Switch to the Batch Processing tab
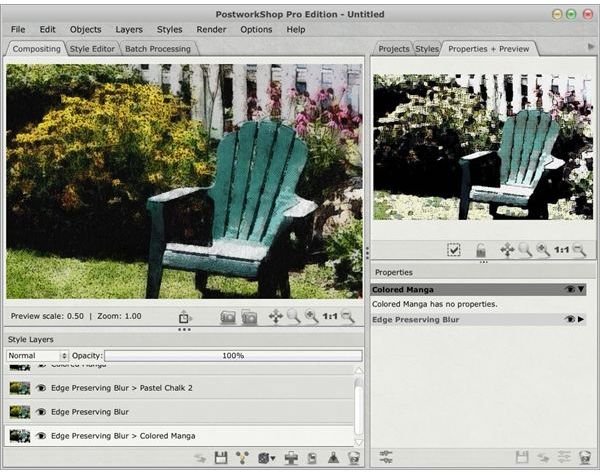This screenshot has height=475, width=600. [x=158, y=49]
